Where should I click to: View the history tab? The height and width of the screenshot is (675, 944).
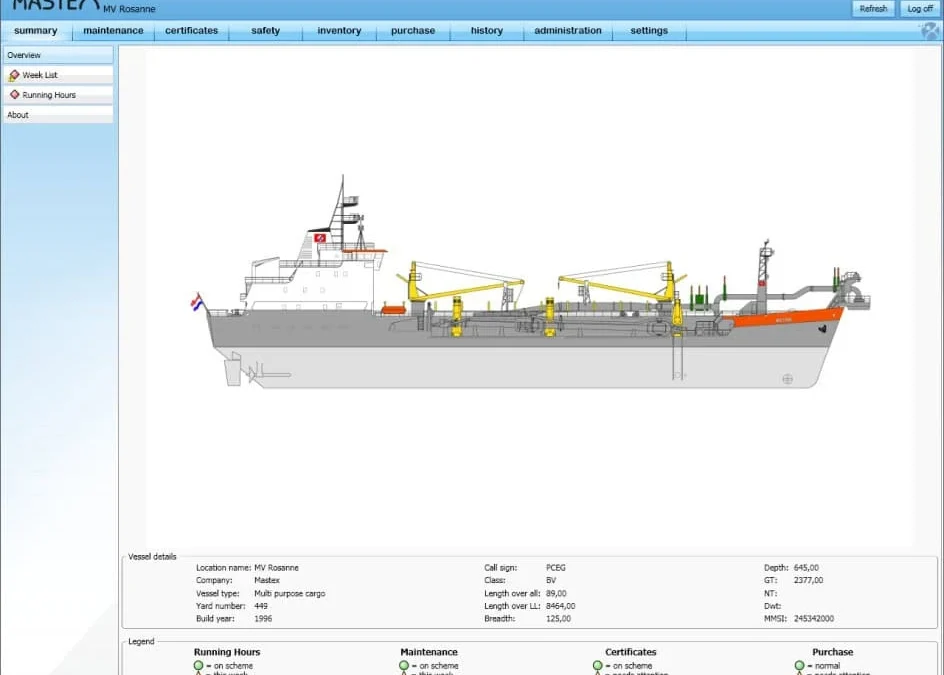[486, 31]
